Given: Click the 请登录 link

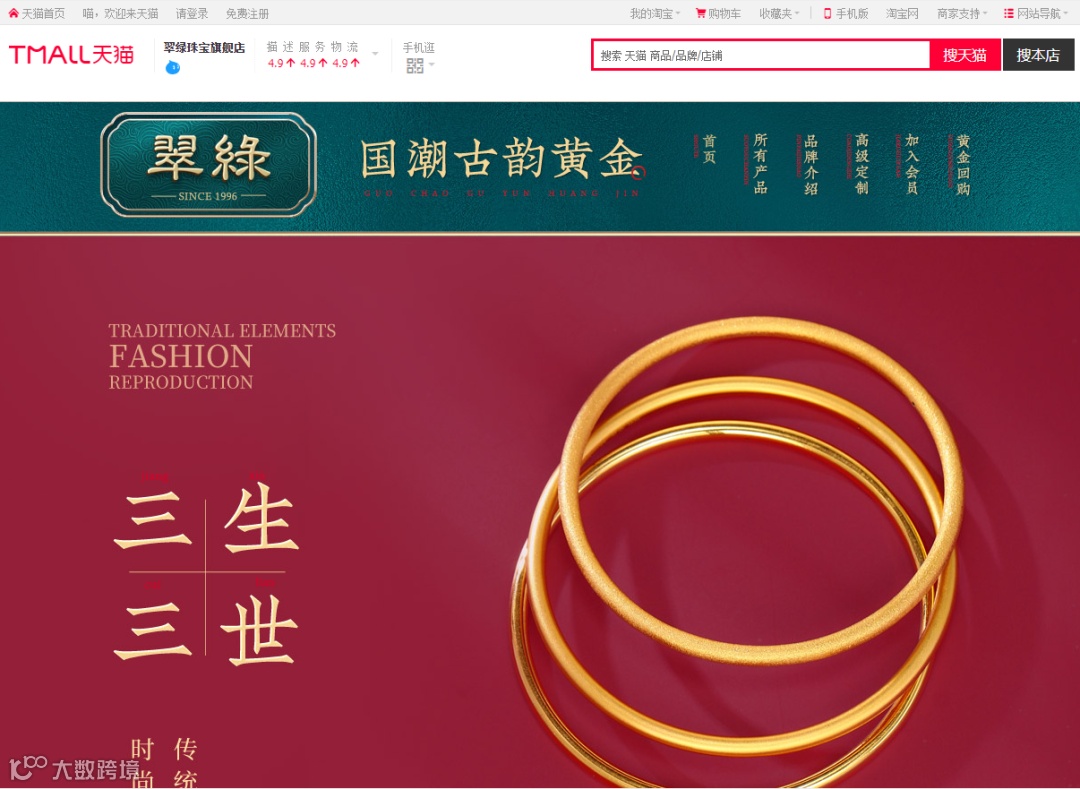Looking at the screenshot, I should point(191,13).
